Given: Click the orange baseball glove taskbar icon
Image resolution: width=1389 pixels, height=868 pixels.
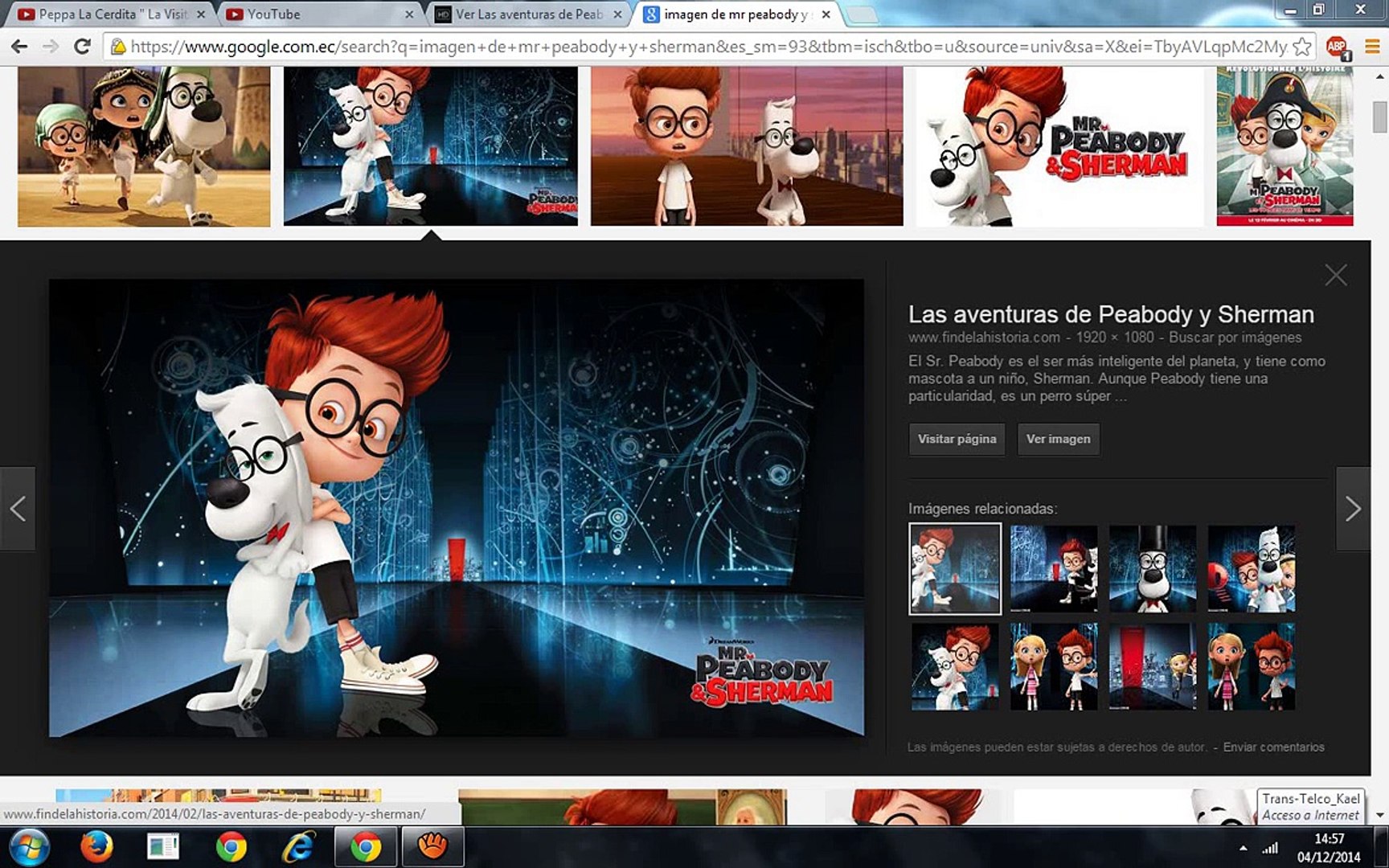Looking at the screenshot, I should point(432,847).
